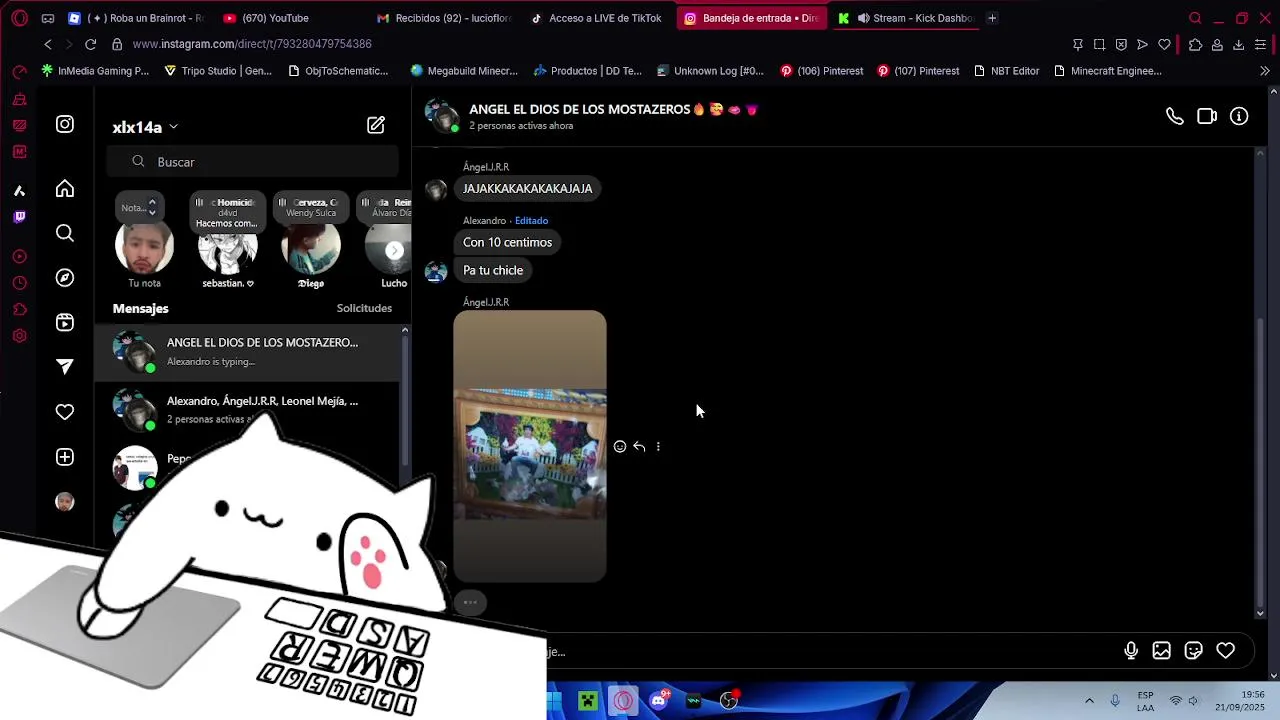Open the Reels icon in sidebar
1280x720 pixels.
[65, 322]
